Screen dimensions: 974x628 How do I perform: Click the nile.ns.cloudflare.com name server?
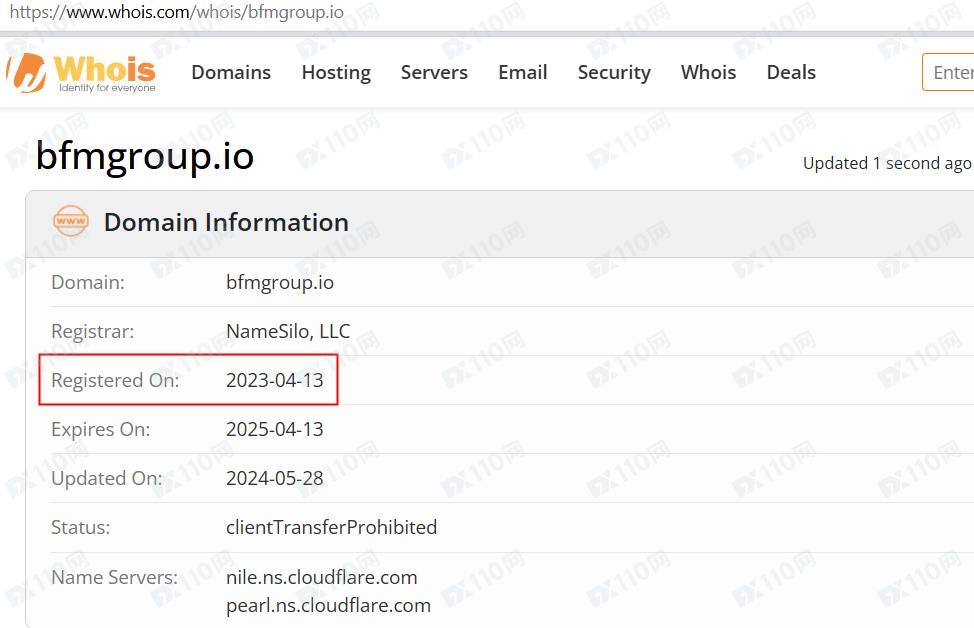321,577
